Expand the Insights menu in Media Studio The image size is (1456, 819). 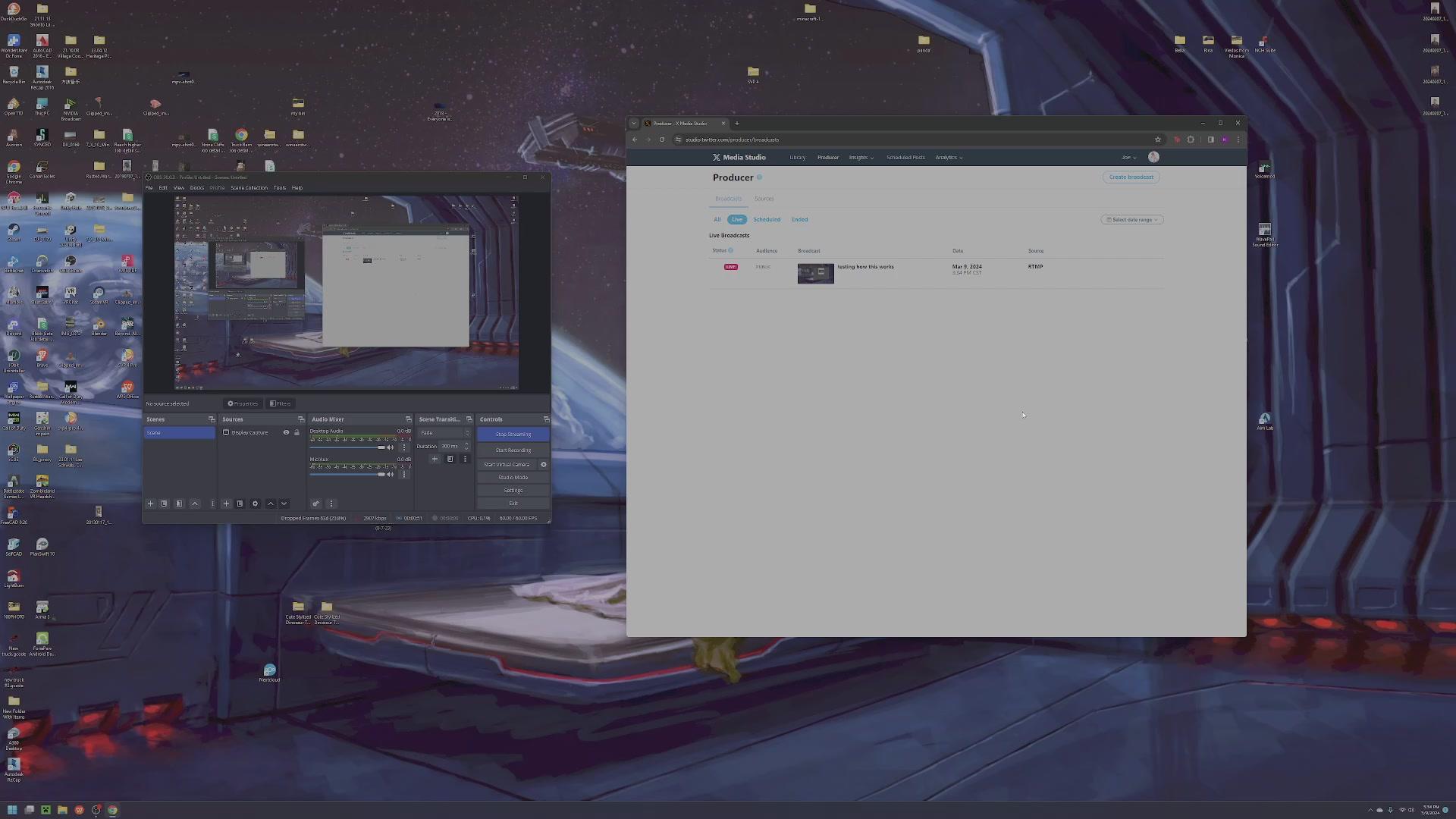coord(861,158)
